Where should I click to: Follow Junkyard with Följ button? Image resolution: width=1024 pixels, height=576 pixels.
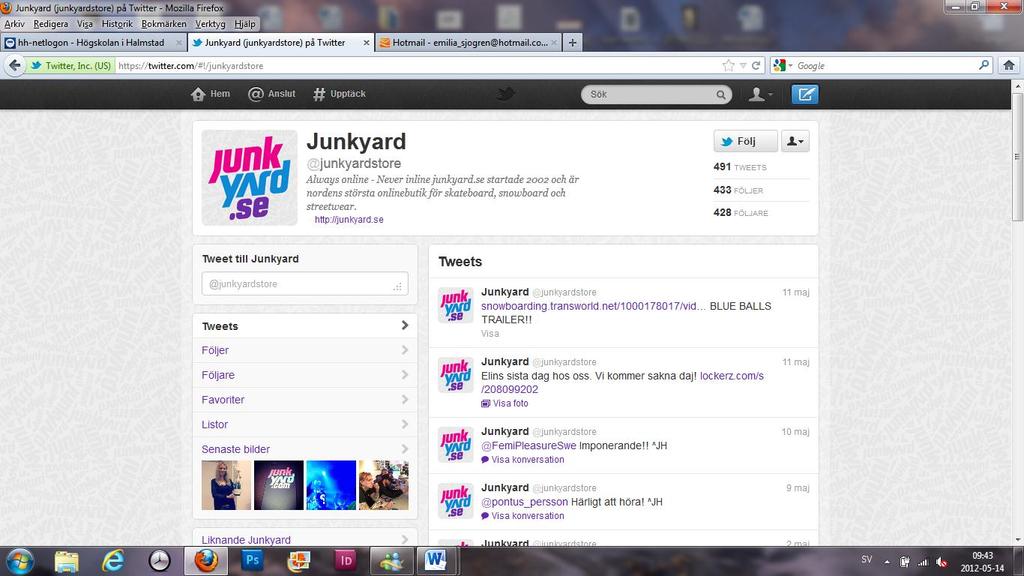[745, 141]
